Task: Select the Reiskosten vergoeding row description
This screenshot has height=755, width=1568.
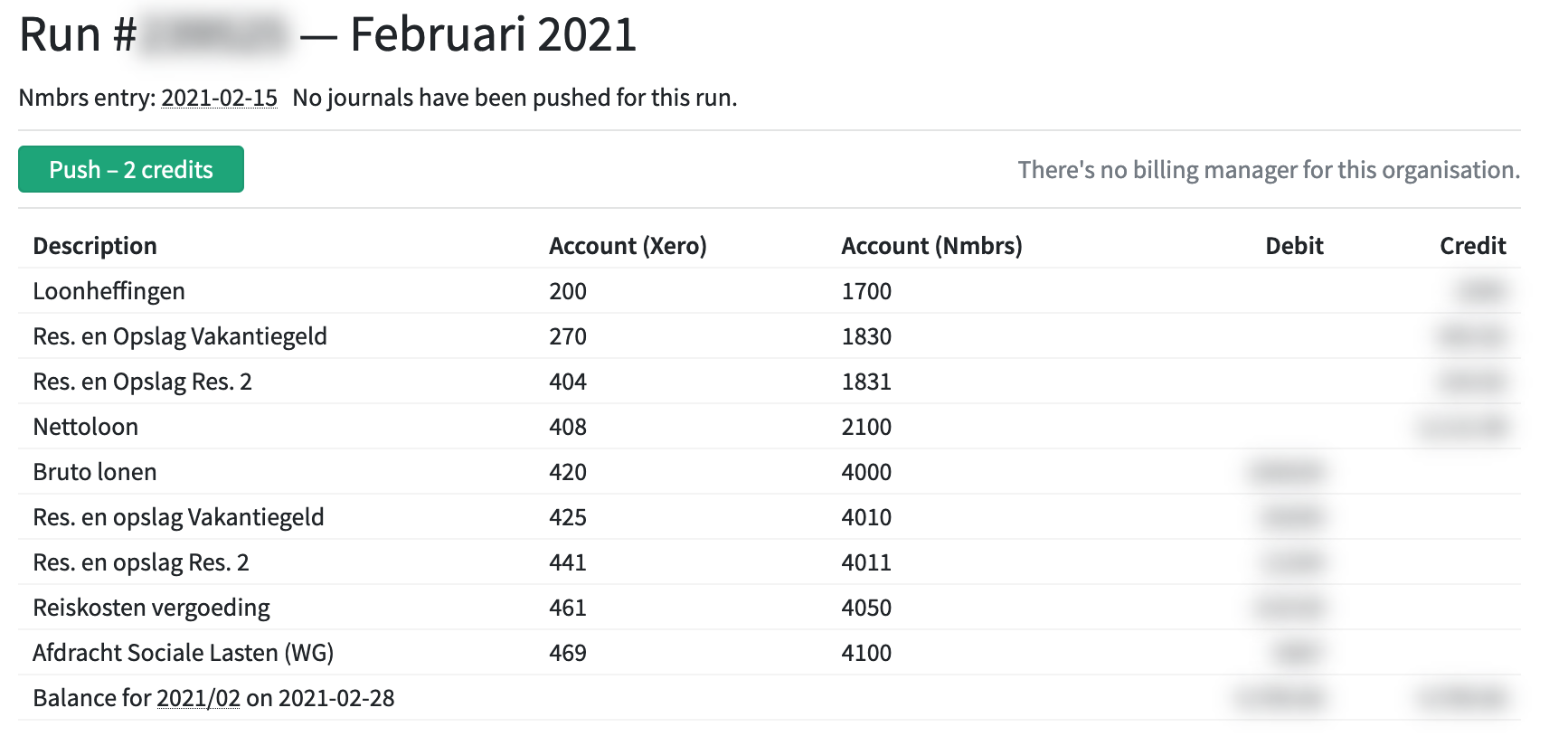Action: tap(151, 608)
